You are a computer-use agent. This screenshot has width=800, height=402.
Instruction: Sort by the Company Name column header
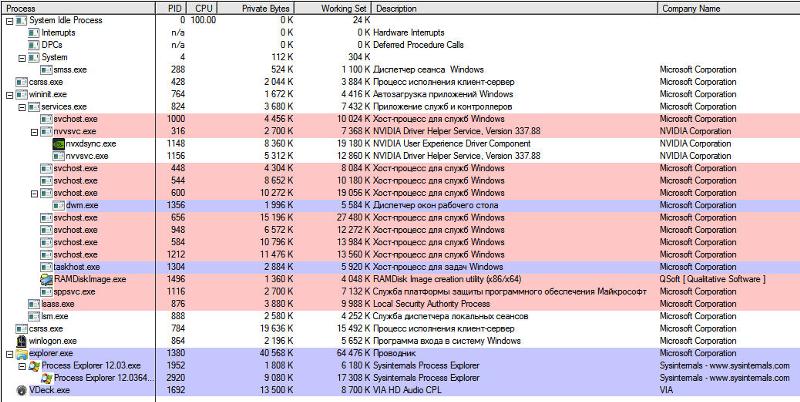729,8
